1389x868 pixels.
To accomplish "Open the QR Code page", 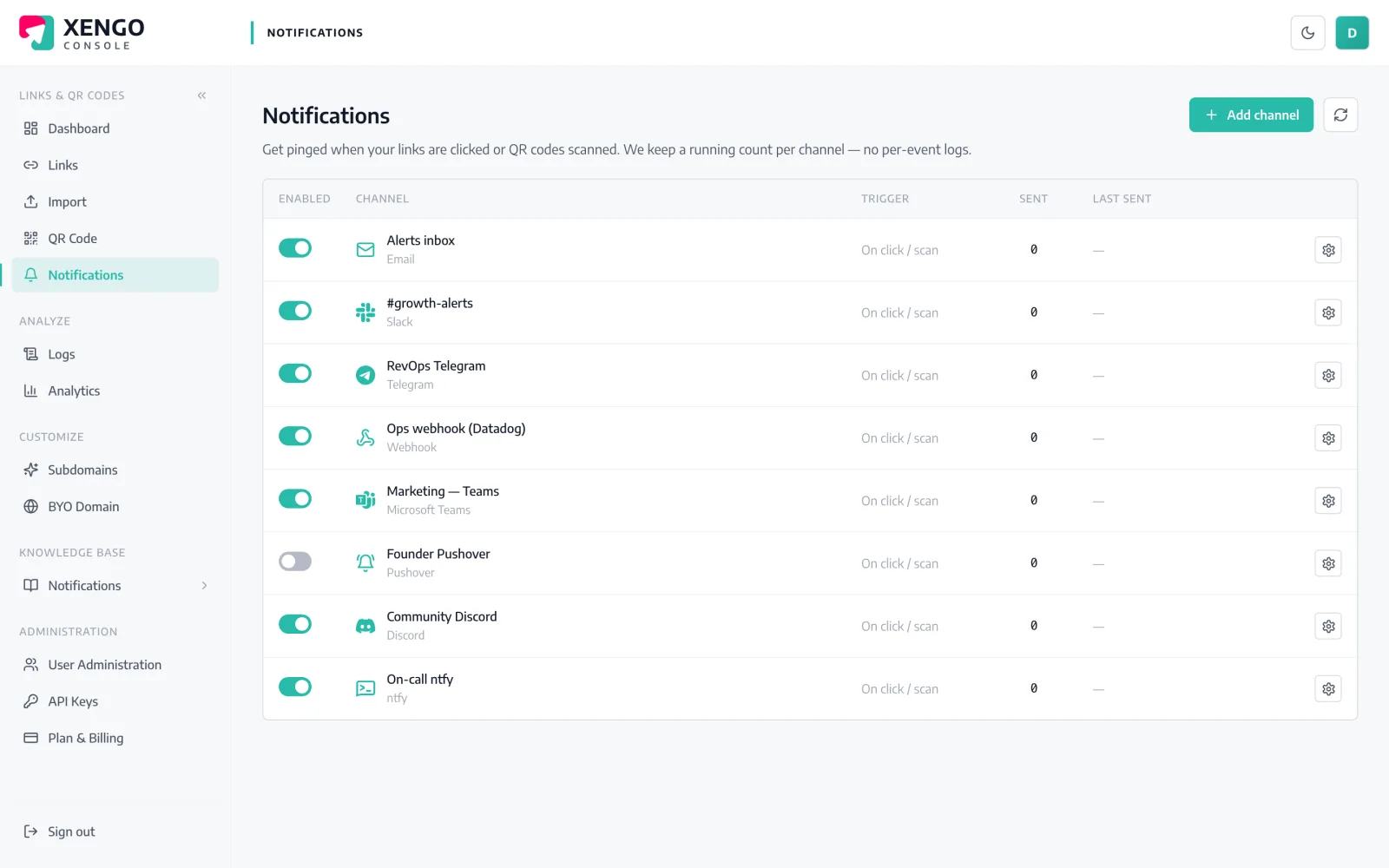I will 115,238.
